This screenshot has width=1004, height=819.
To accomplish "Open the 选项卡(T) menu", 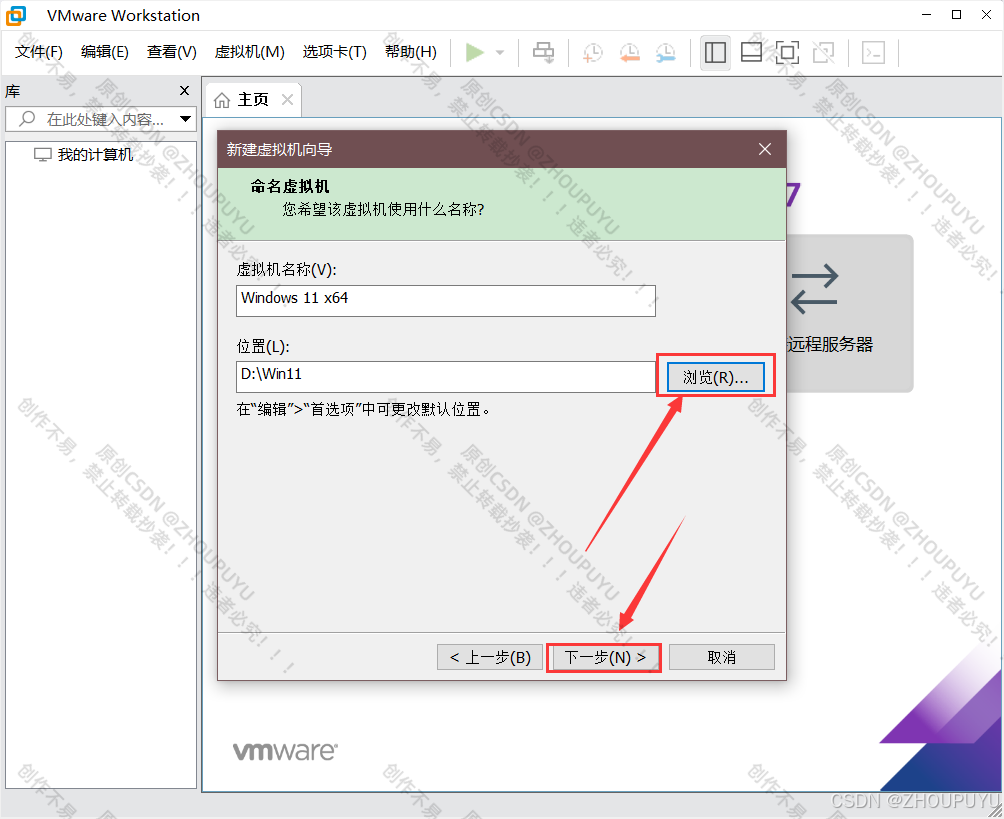I will pos(335,52).
